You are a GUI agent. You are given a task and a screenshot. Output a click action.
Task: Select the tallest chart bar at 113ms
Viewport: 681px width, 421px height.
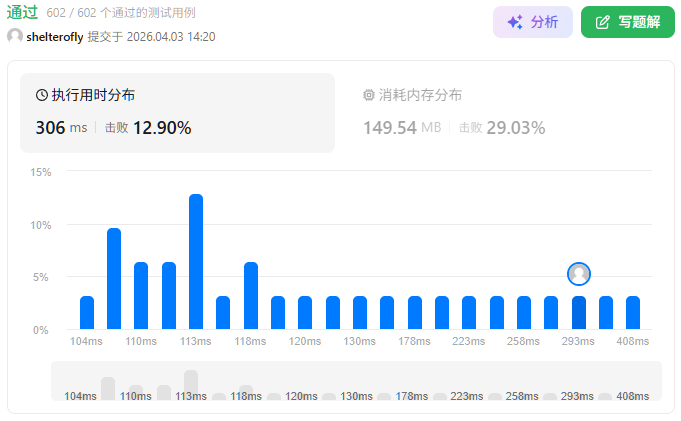point(196,261)
